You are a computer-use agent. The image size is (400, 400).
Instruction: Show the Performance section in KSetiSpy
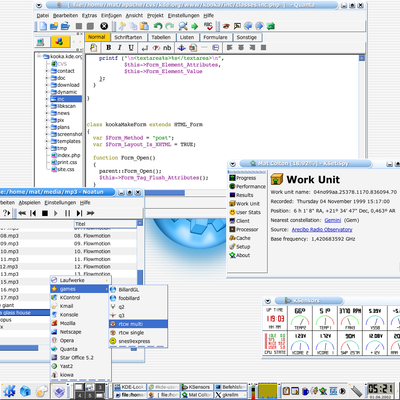point(247,187)
